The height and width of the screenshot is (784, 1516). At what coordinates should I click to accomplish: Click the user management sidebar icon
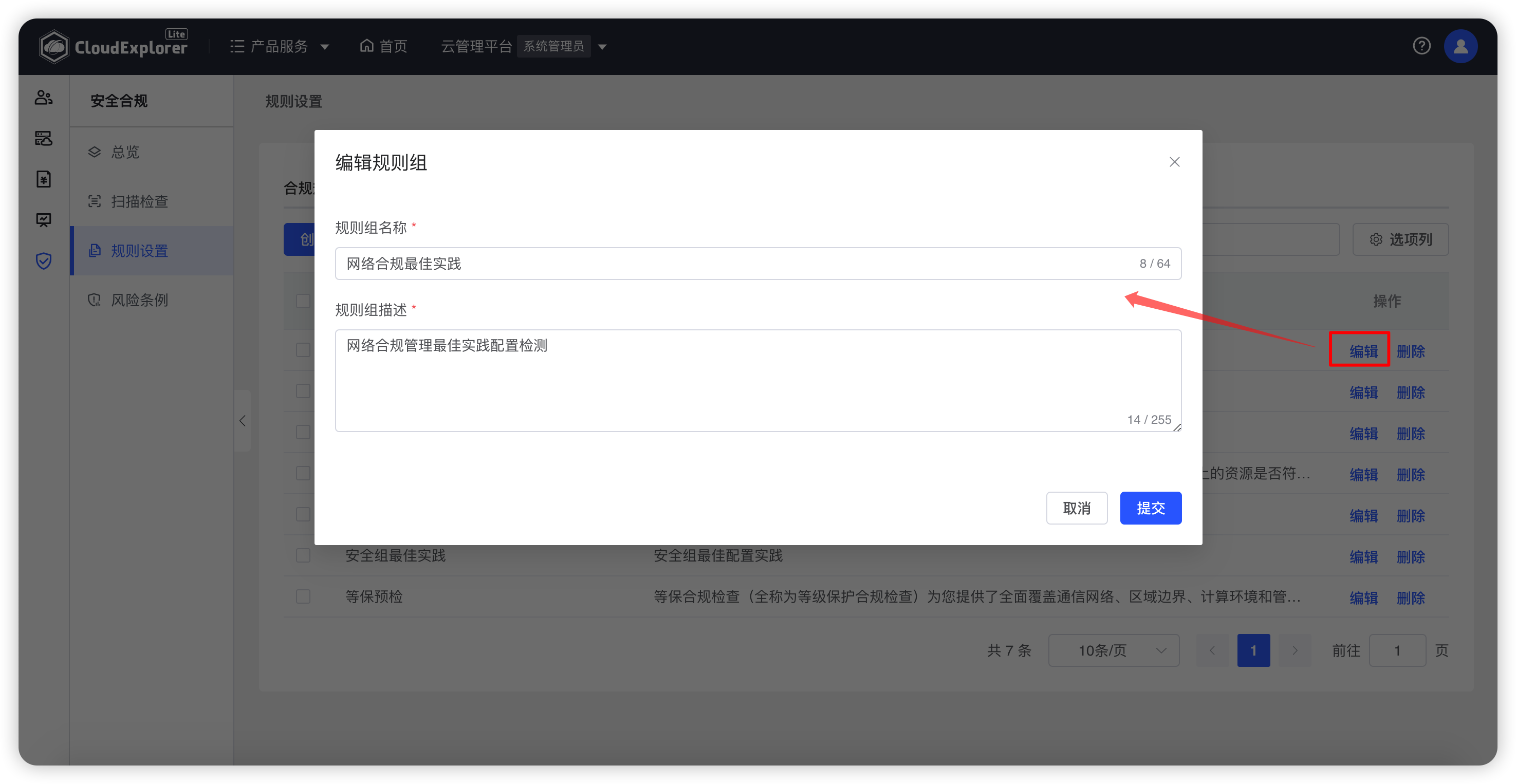(x=44, y=97)
